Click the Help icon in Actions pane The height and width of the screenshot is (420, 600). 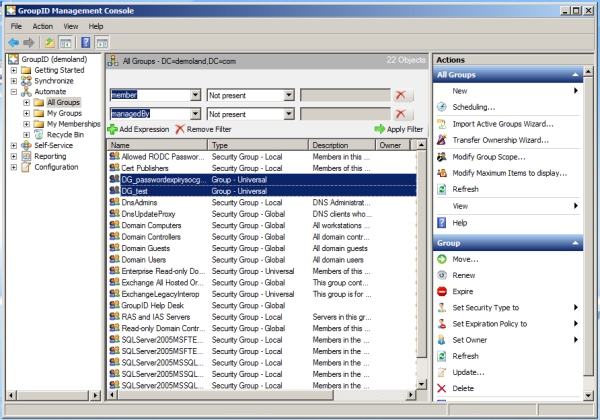coord(442,223)
